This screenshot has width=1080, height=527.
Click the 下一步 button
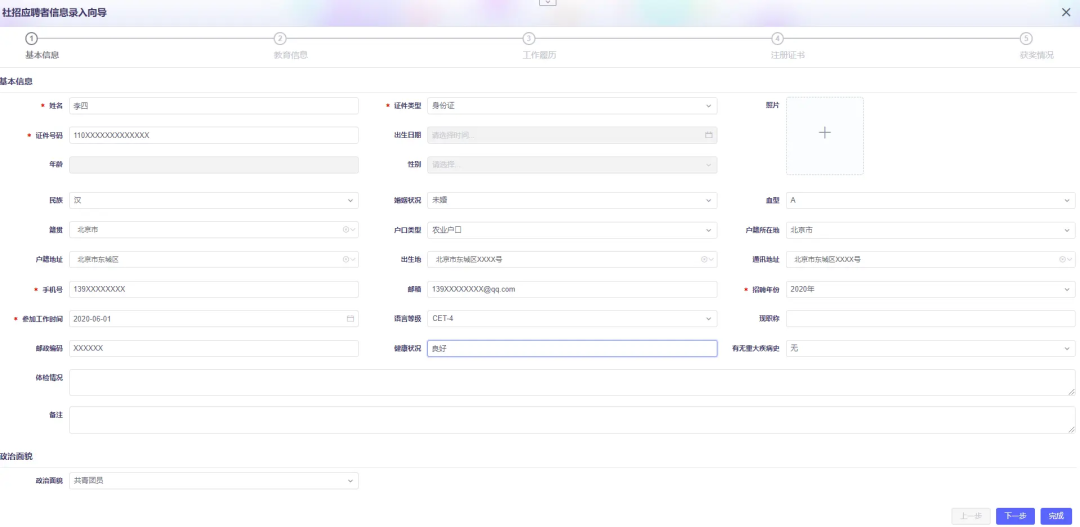coord(1014,516)
